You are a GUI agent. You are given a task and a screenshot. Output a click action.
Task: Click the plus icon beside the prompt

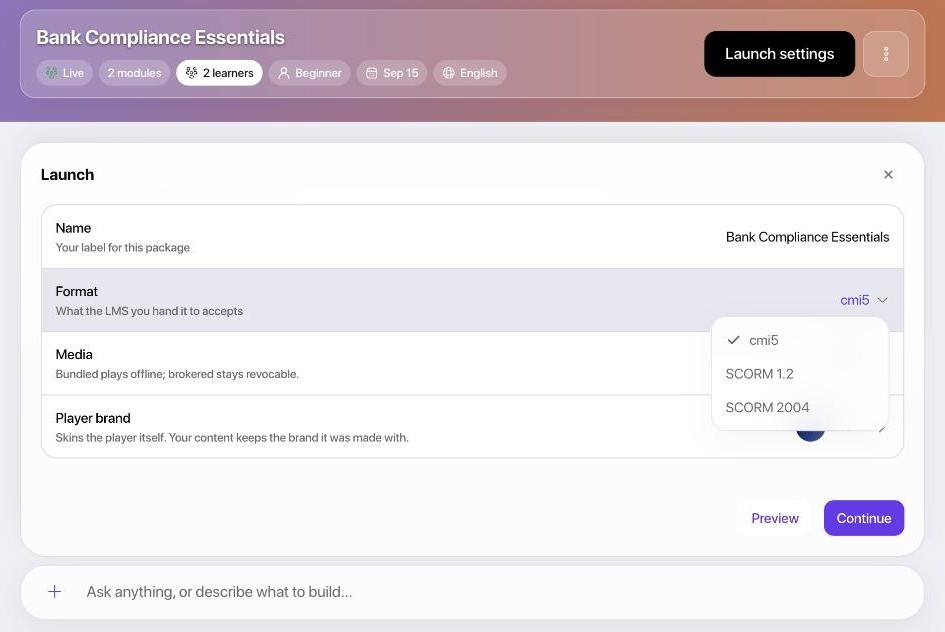click(x=54, y=592)
